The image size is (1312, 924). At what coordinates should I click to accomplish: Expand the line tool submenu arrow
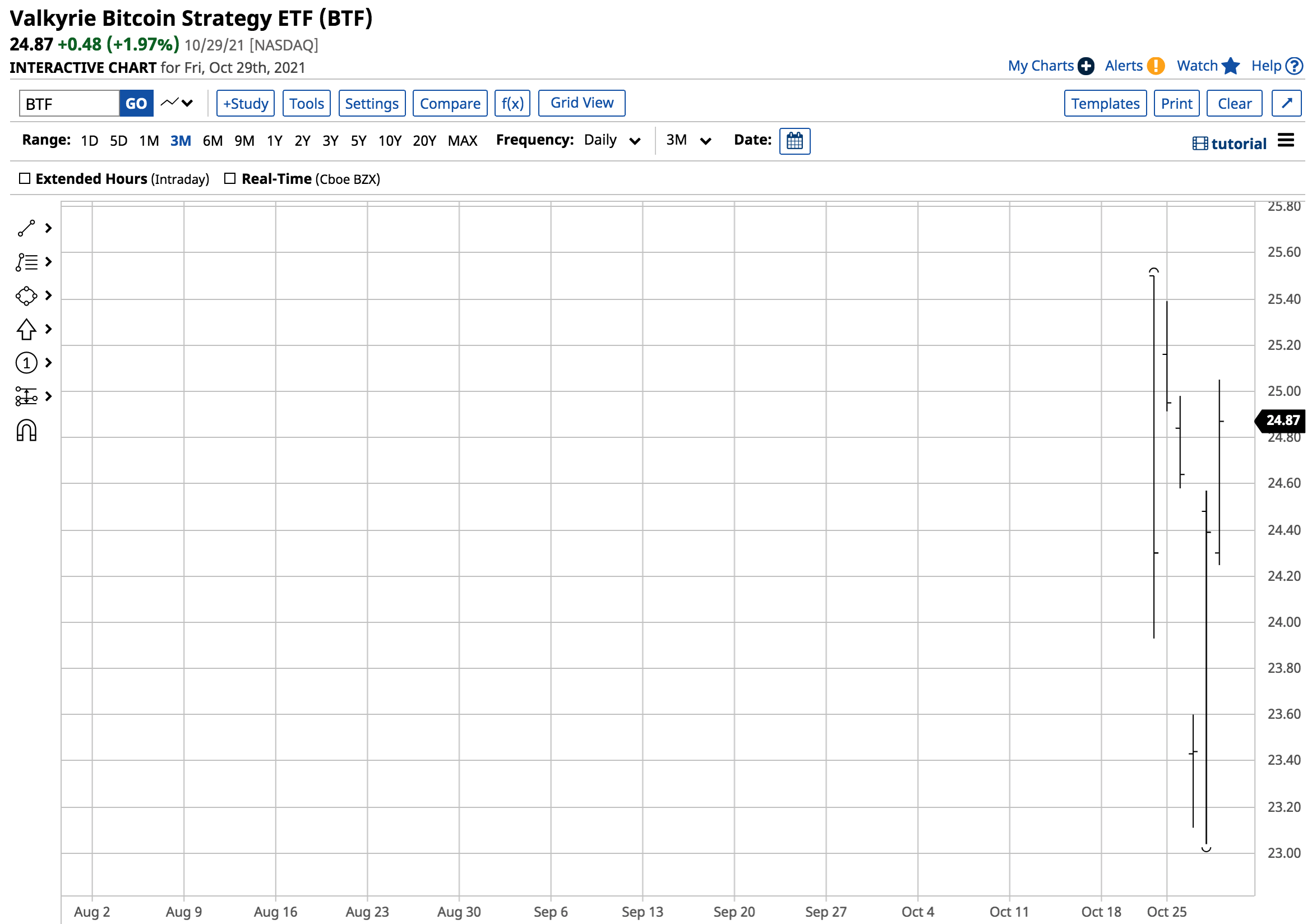click(x=49, y=228)
